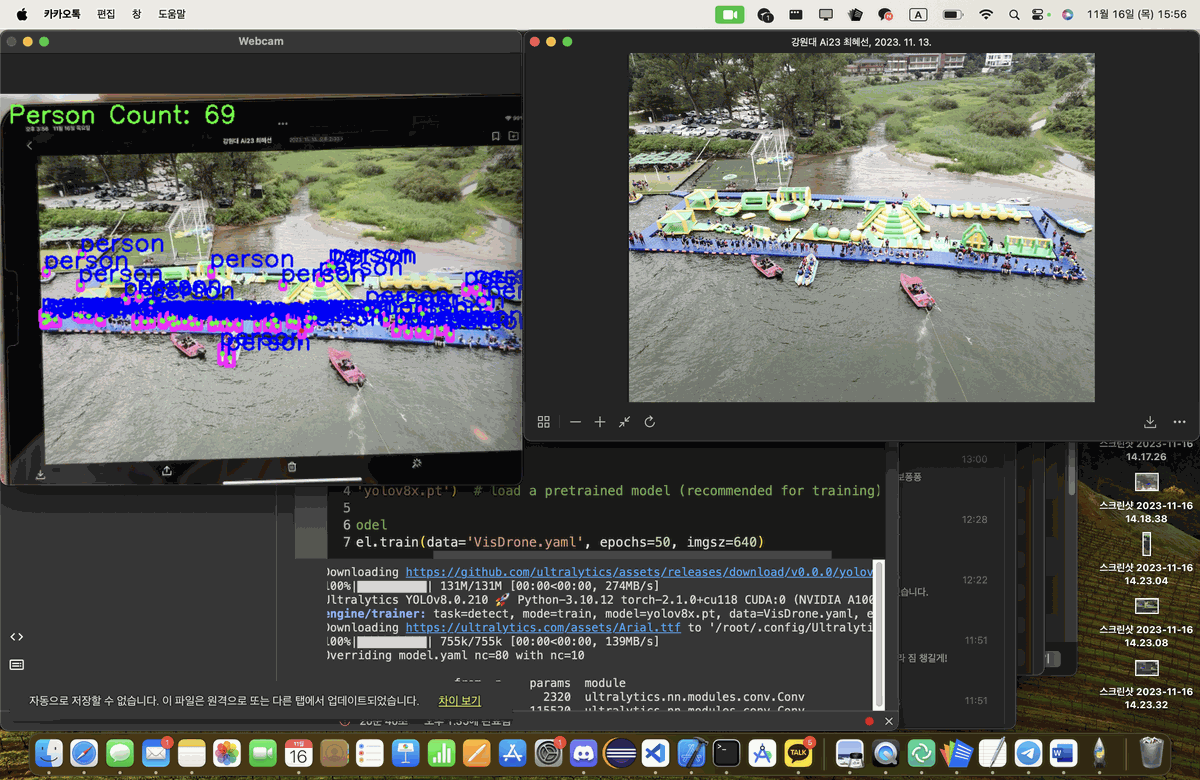Viewport: 1200px width, 780px height.
Task: Open Safari from the Dock
Action: 84,753
